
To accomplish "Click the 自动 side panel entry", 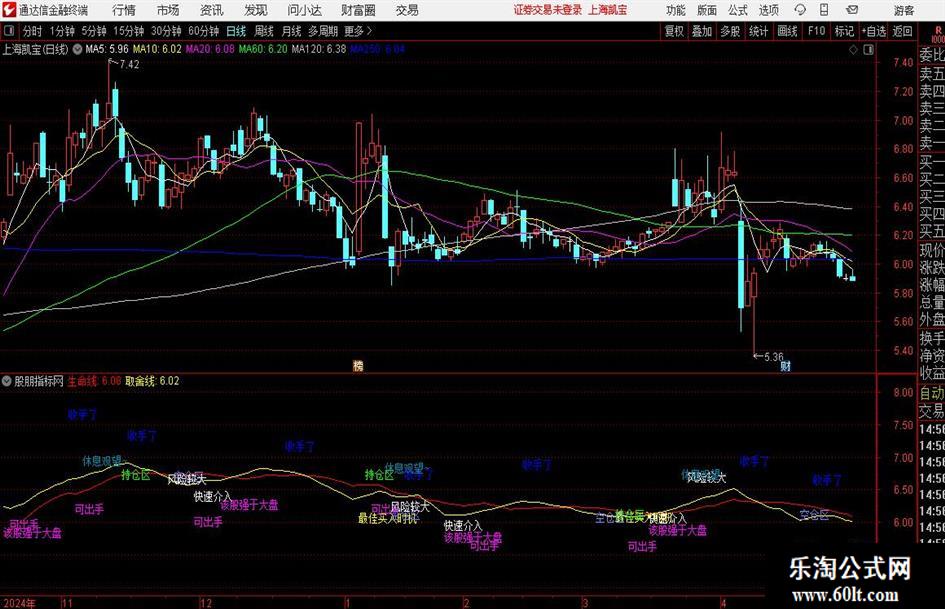I will click(x=932, y=394).
